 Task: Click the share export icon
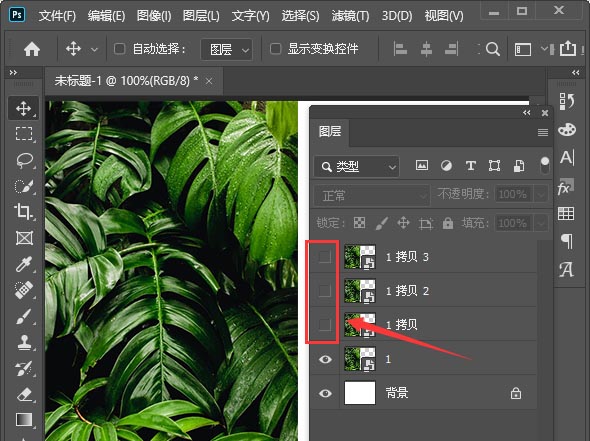coord(568,49)
